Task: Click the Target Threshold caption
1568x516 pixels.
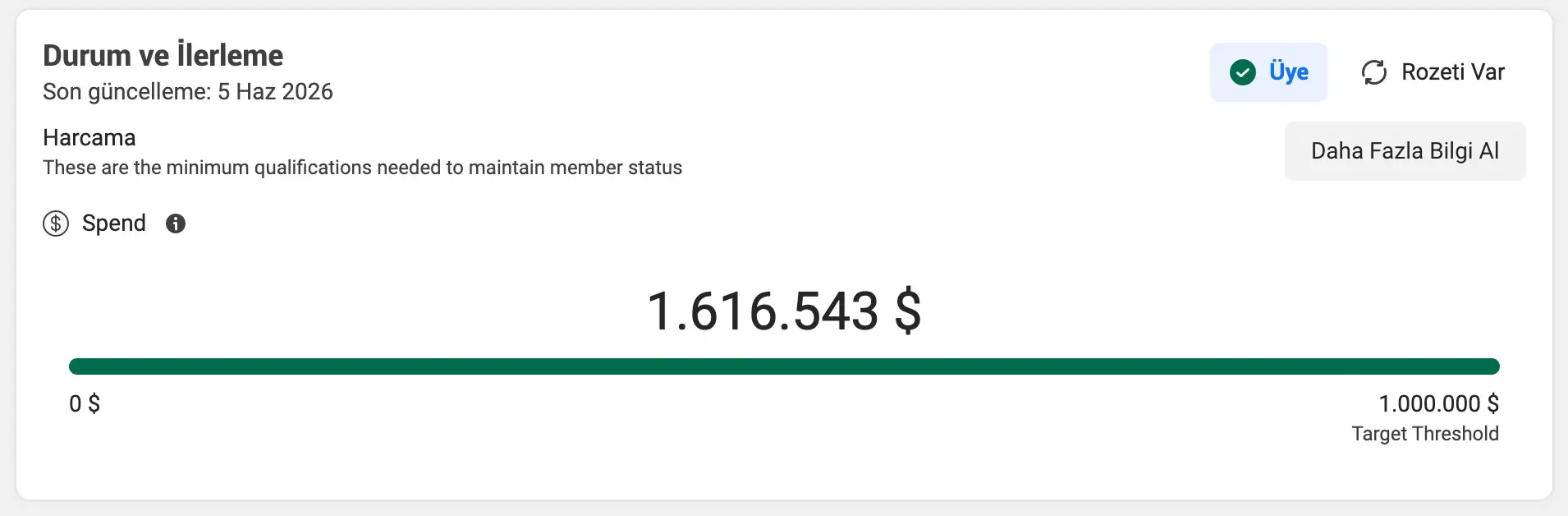Action: pyautogui.click(x=1425, y=434)
